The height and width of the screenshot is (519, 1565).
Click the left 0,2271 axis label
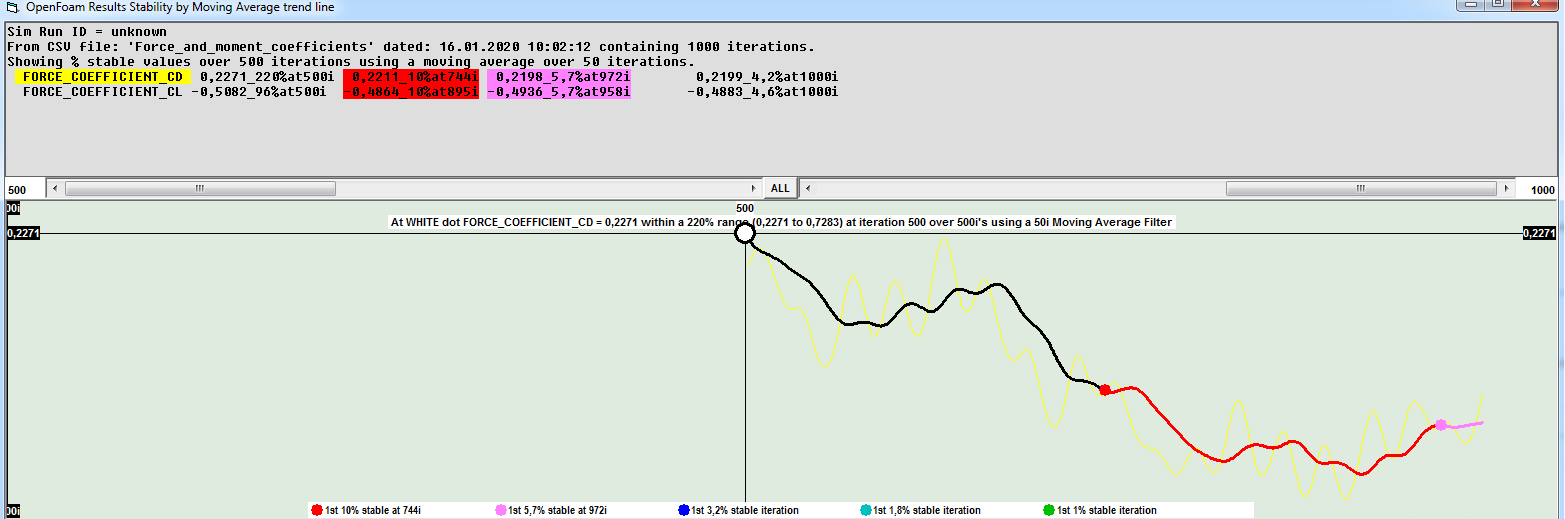(24, 233)
